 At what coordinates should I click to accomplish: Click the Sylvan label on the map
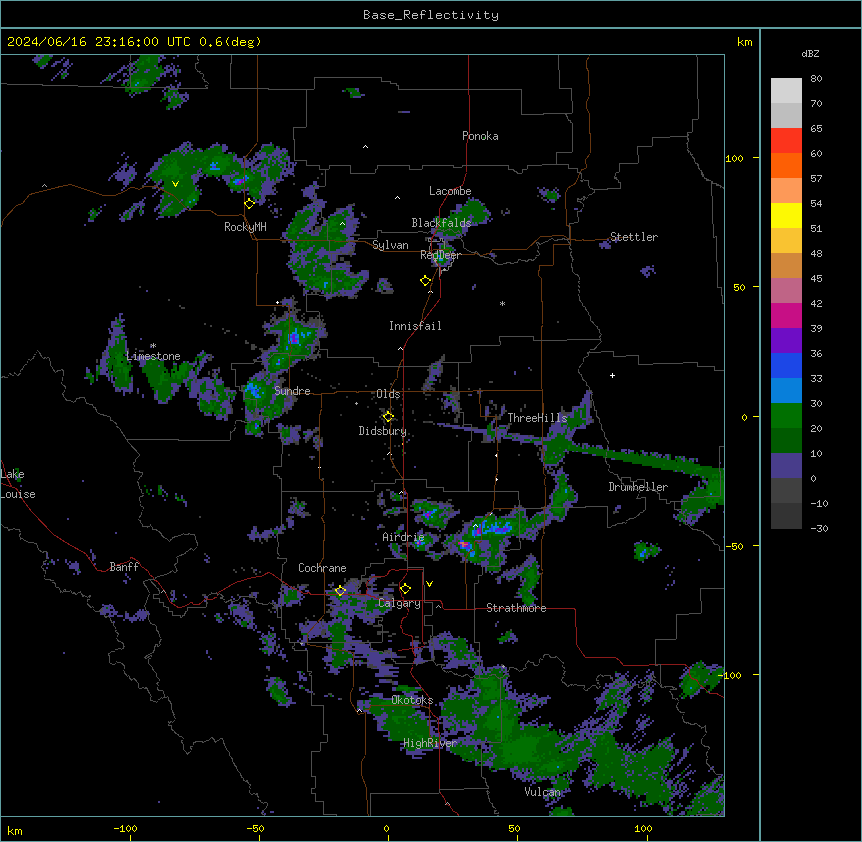click(390, 245)
